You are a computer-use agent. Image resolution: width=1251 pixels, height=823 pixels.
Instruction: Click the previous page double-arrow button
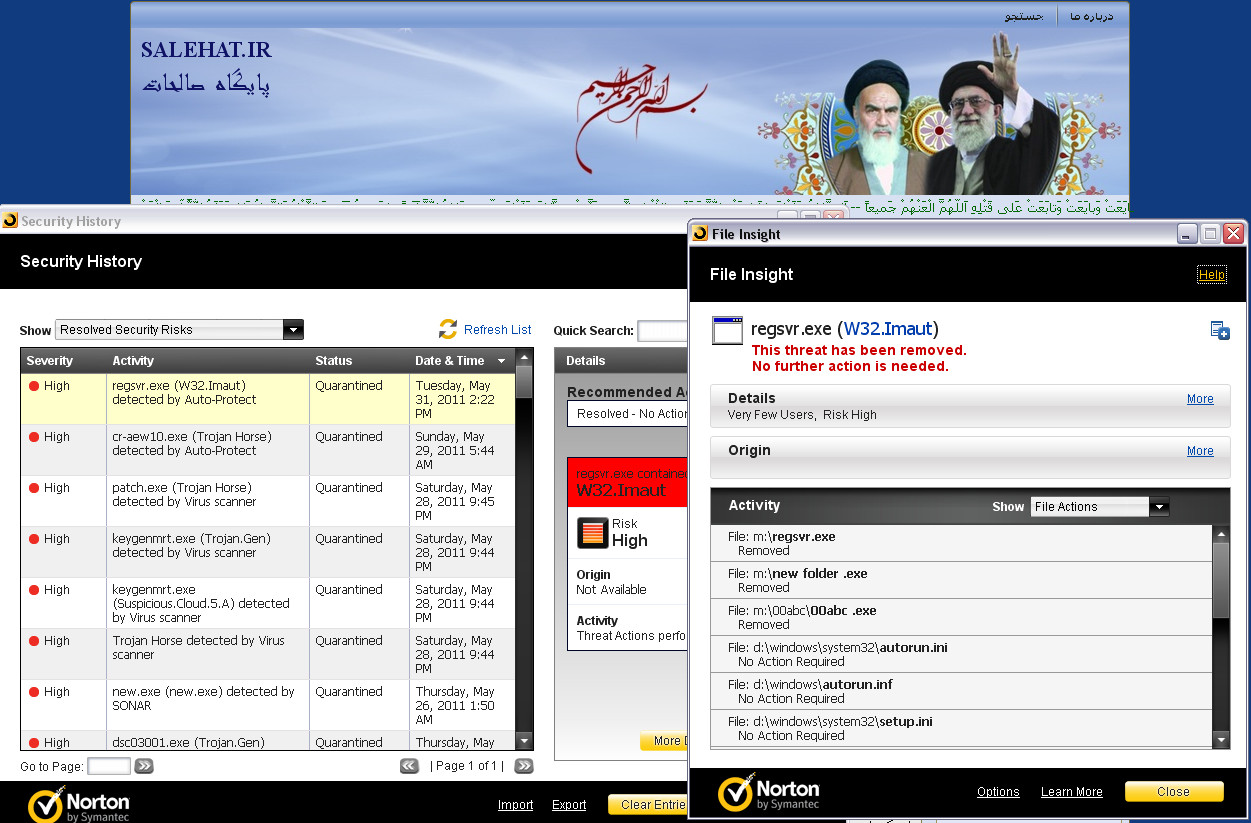pyautogui.click(x=409, y=766)
